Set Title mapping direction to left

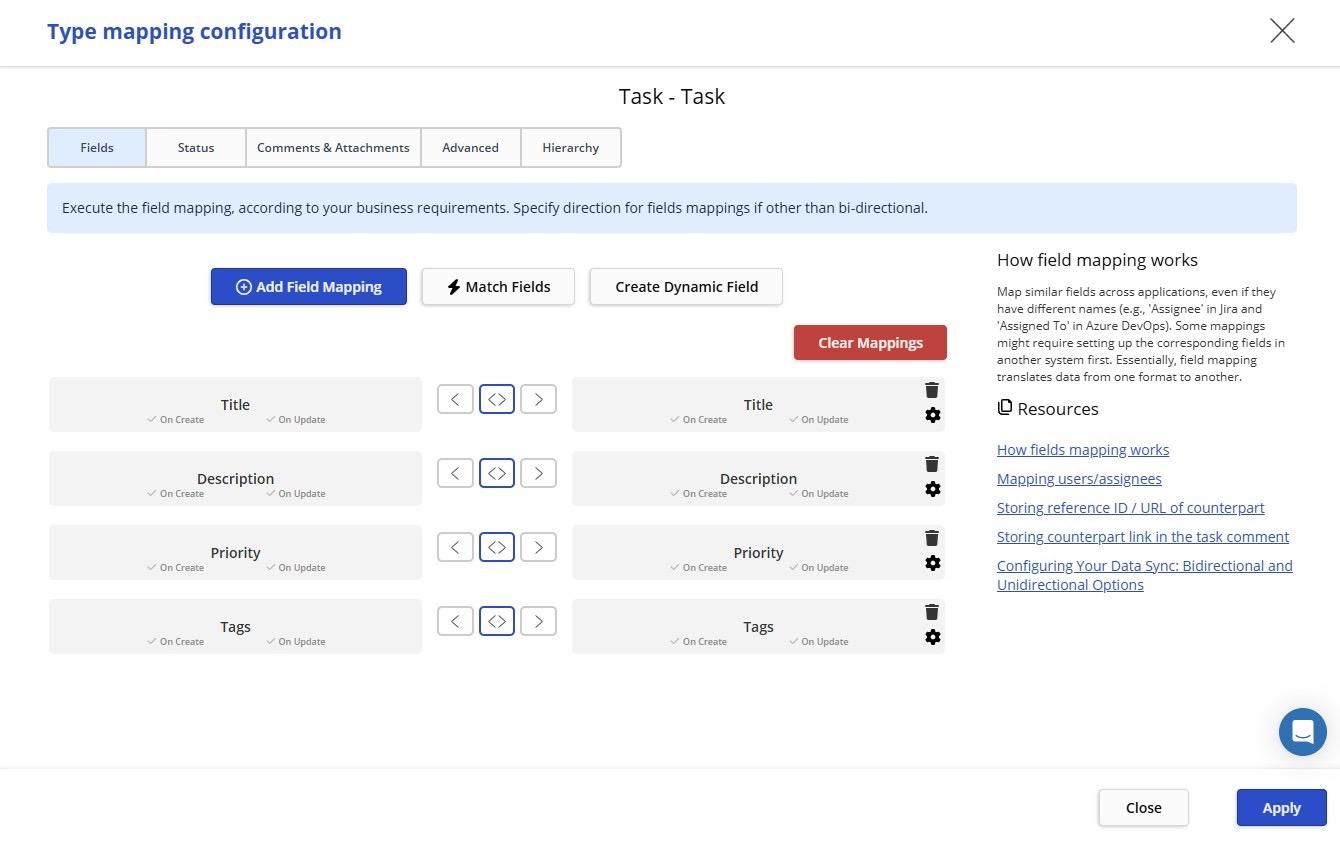[455, 399]
